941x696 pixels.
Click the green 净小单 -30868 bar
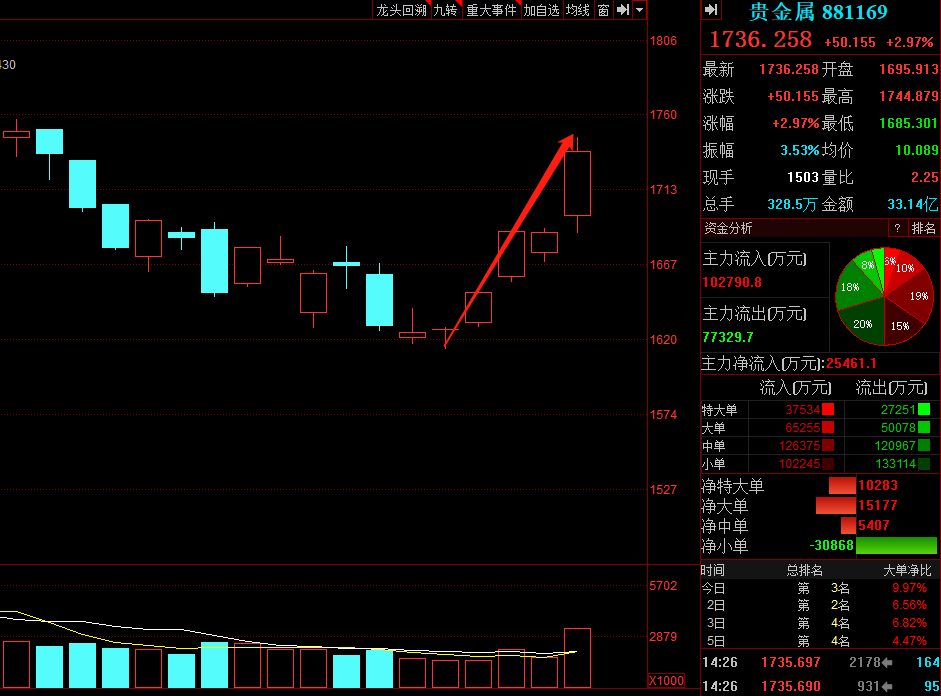896,546
